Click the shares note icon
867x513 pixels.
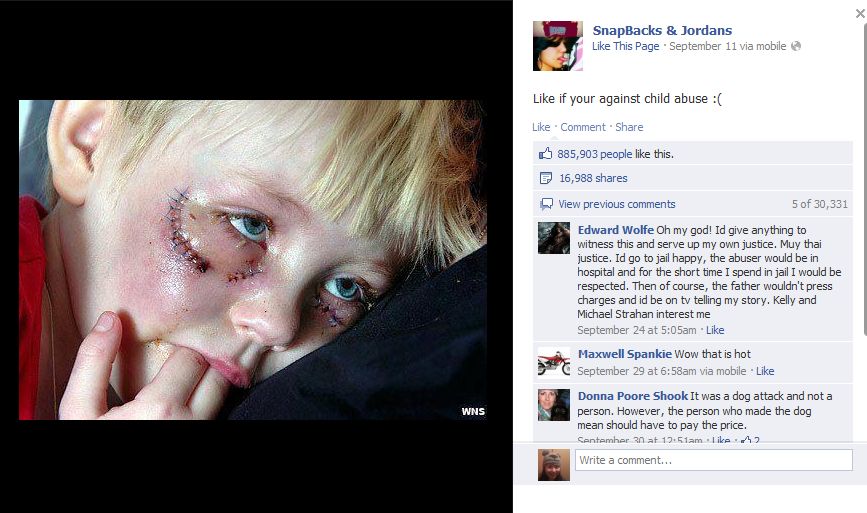pos(546,178)
